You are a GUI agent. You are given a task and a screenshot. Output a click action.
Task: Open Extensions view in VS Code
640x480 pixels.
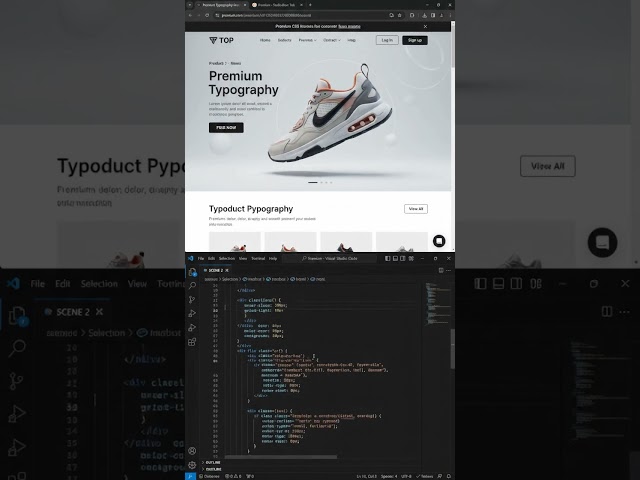[x=192, y=342]
